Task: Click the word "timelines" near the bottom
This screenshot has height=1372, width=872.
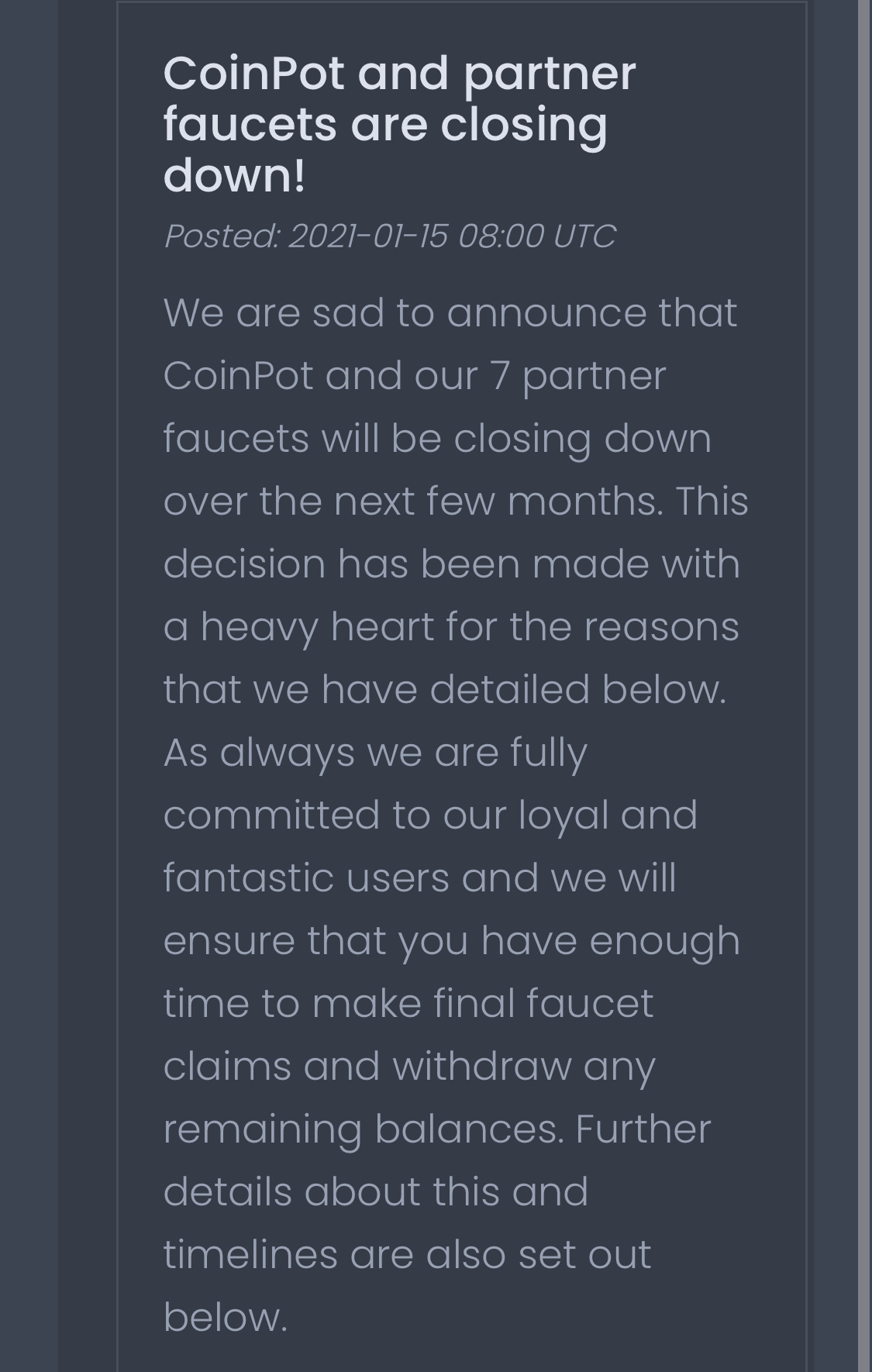Action: tap(250, 1254)
